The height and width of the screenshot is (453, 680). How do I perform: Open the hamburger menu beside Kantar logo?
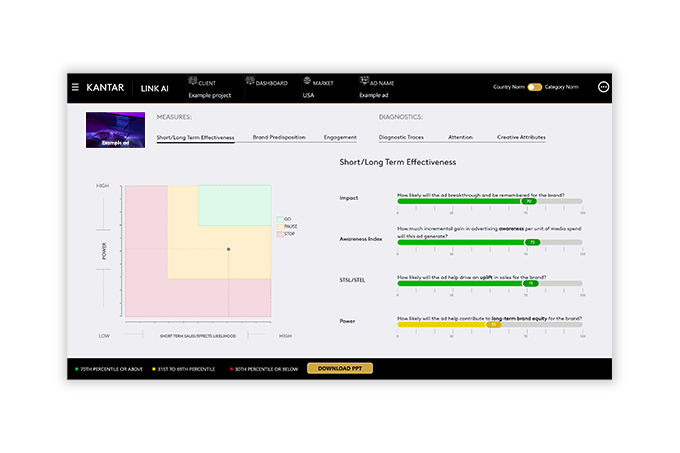click(x=75, y=87)
